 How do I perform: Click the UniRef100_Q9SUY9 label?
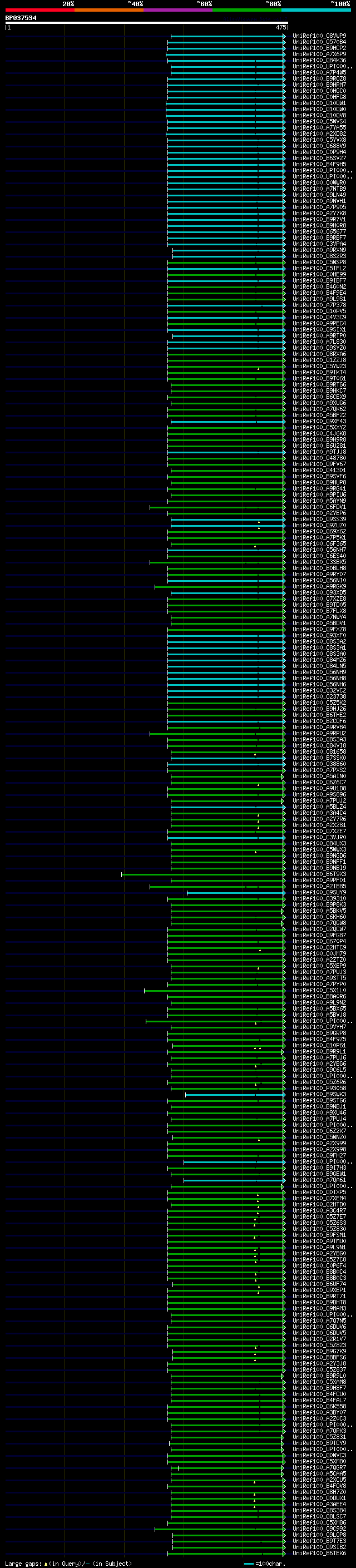[319, 892]
